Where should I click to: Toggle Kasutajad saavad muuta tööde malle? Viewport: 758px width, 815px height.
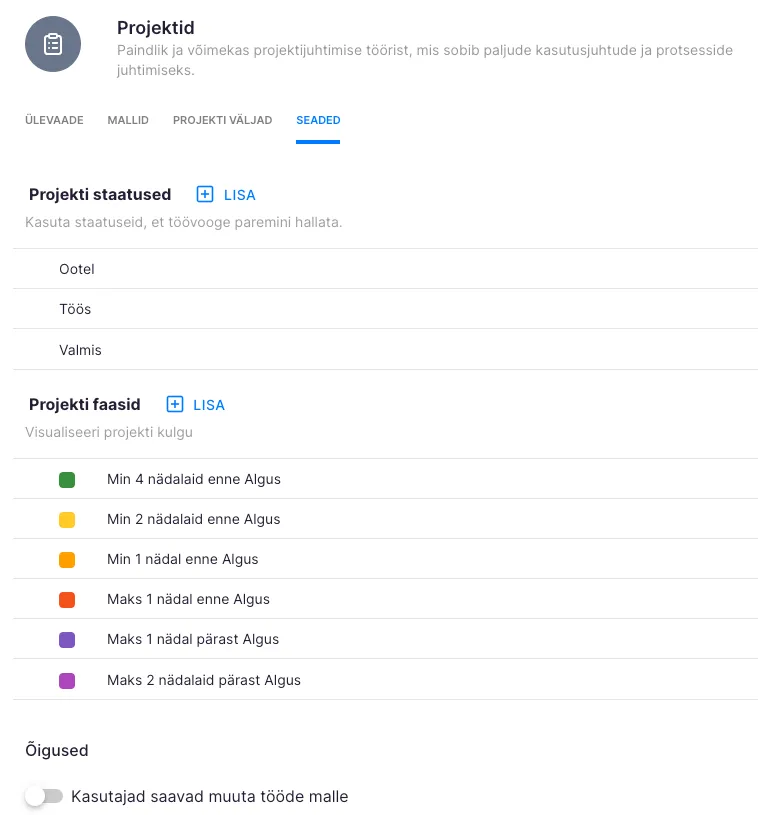point(44,797)
